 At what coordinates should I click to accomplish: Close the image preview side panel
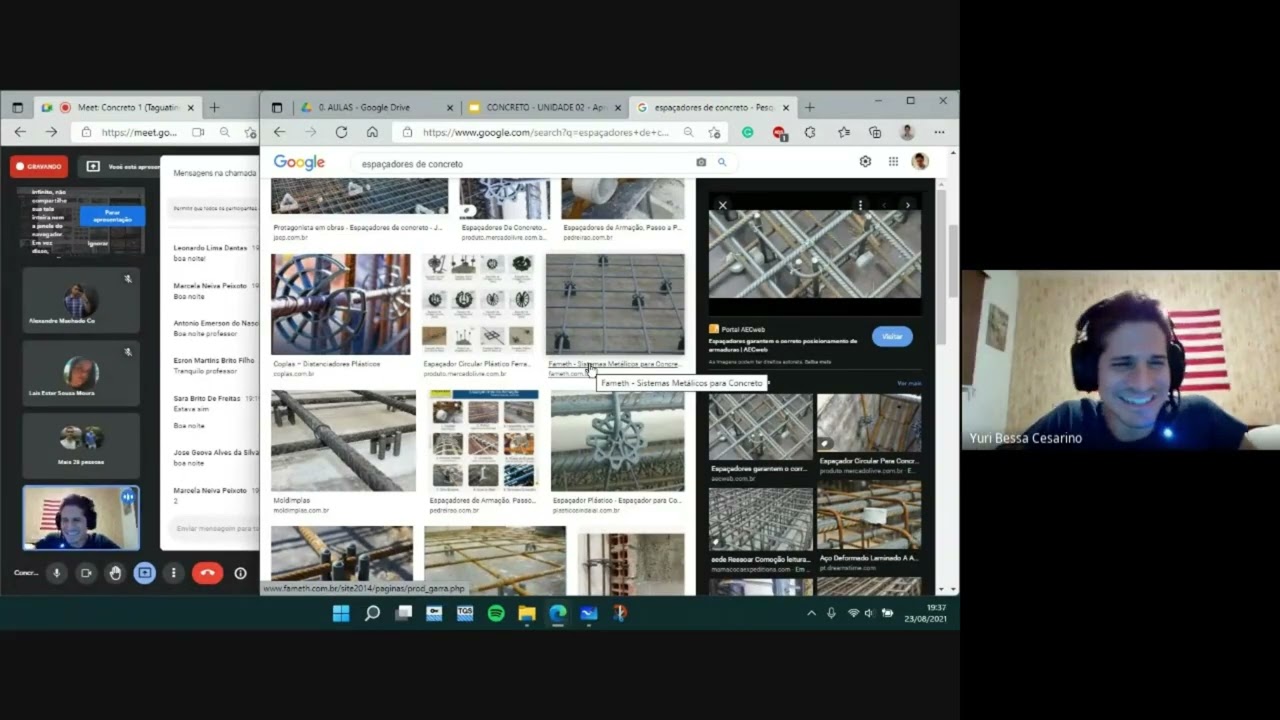pos(722,206)
